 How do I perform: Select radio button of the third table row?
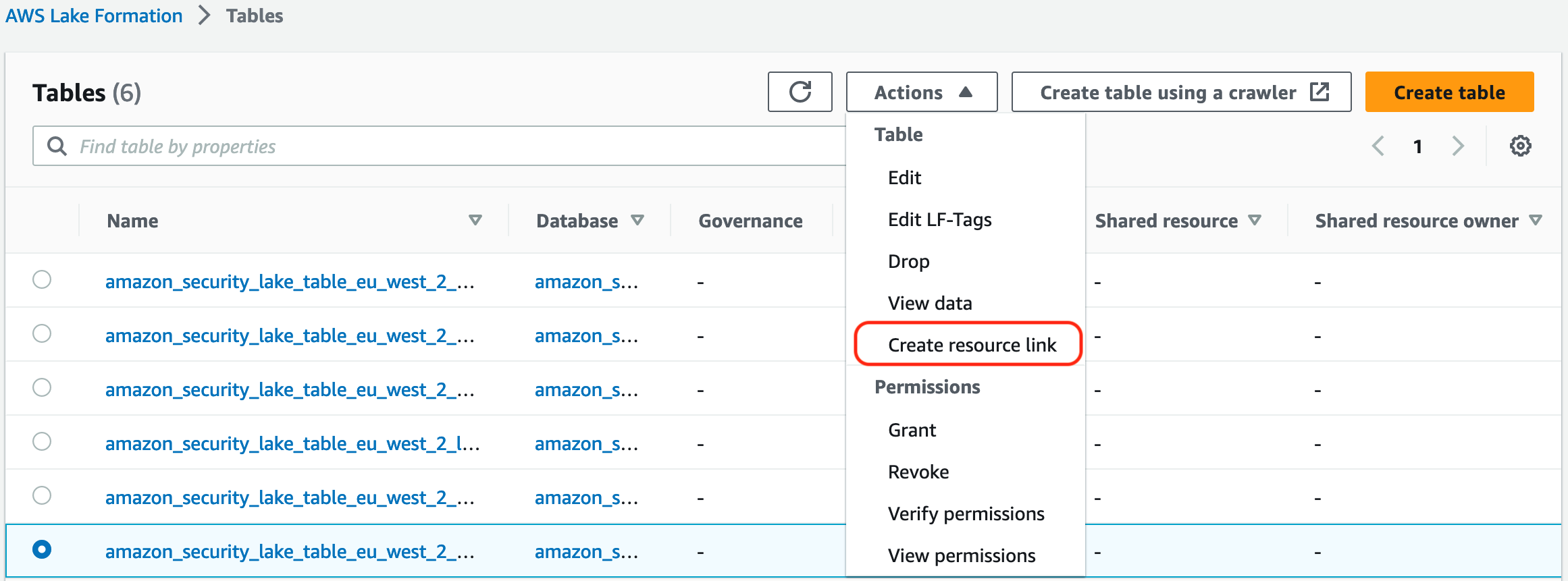[x=42, y=387]
